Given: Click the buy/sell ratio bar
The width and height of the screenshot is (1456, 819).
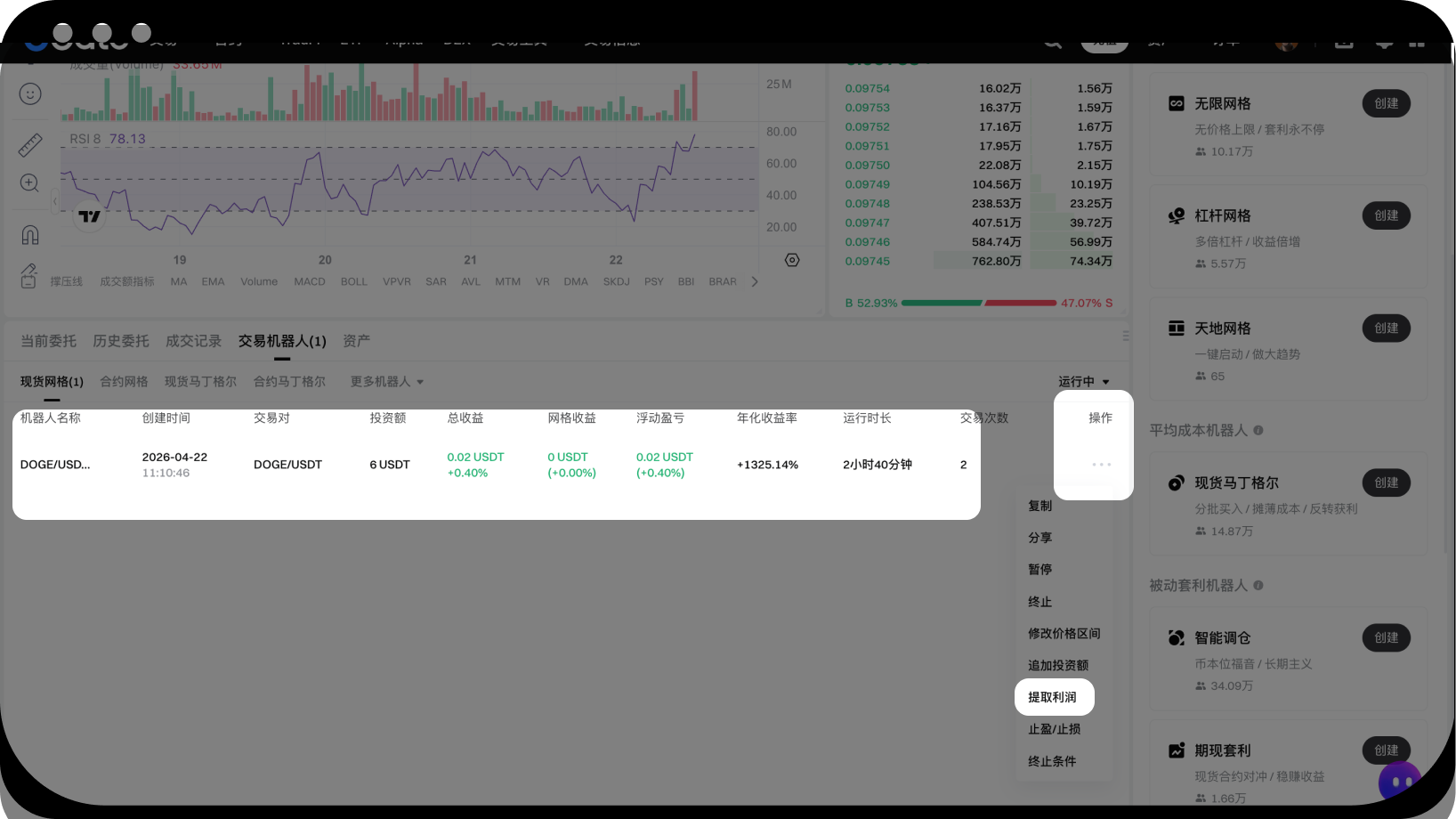Looking at the screenshot, I should (x=979, y=304).
